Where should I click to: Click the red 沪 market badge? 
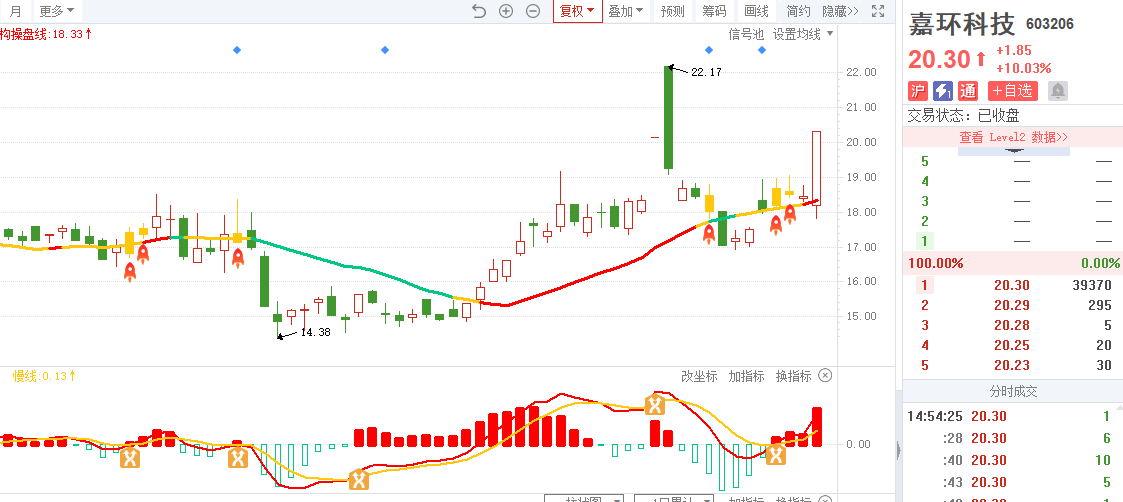point(917,90)
